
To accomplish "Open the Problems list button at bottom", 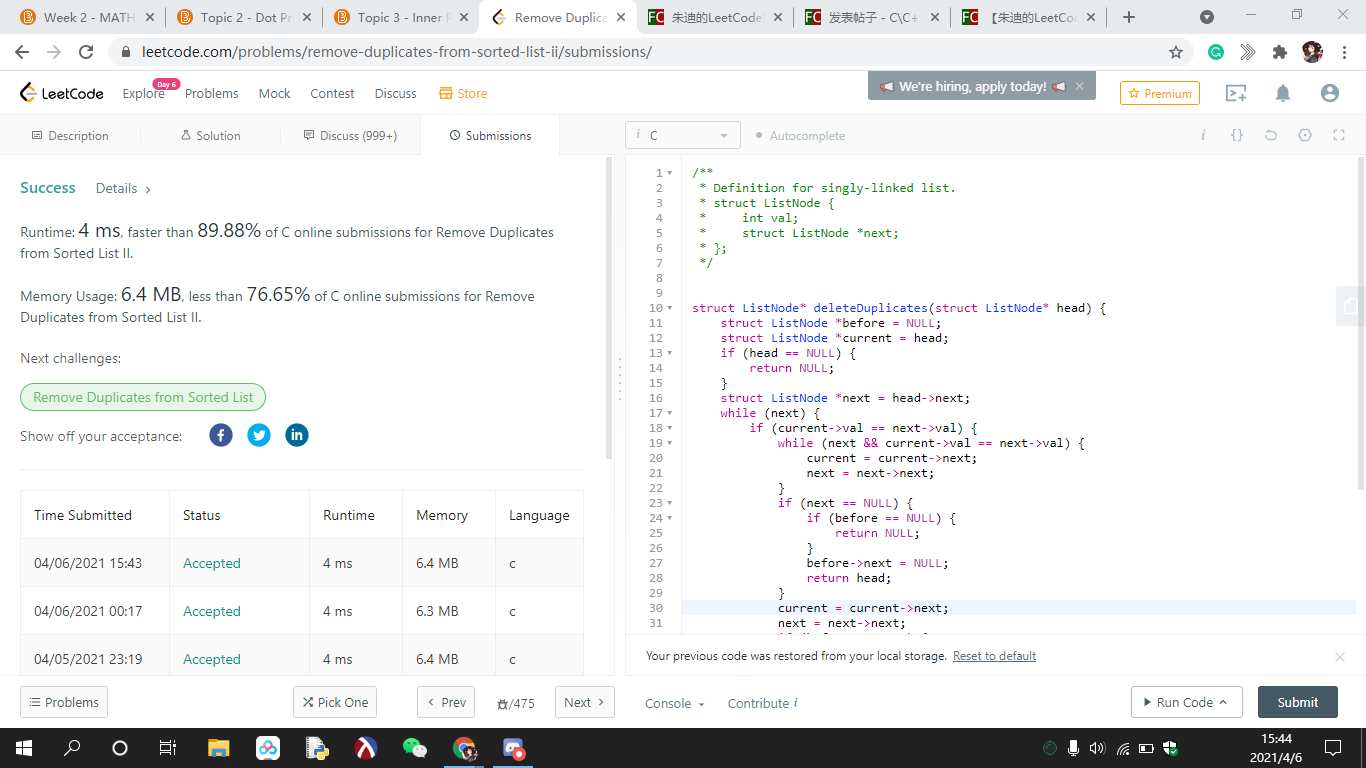I will click(x=64, y=702).
